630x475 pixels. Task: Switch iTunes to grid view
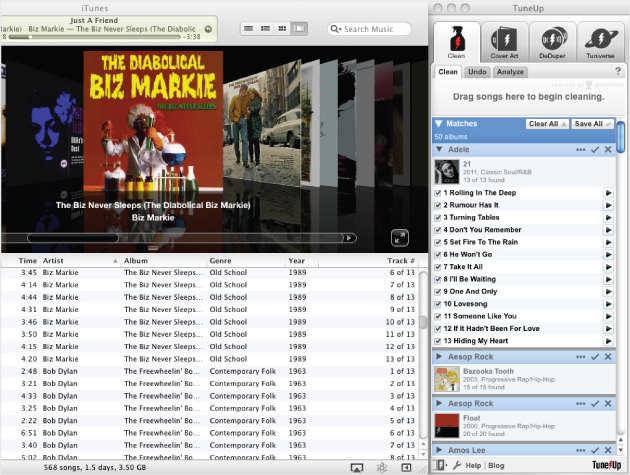[282, 29]
